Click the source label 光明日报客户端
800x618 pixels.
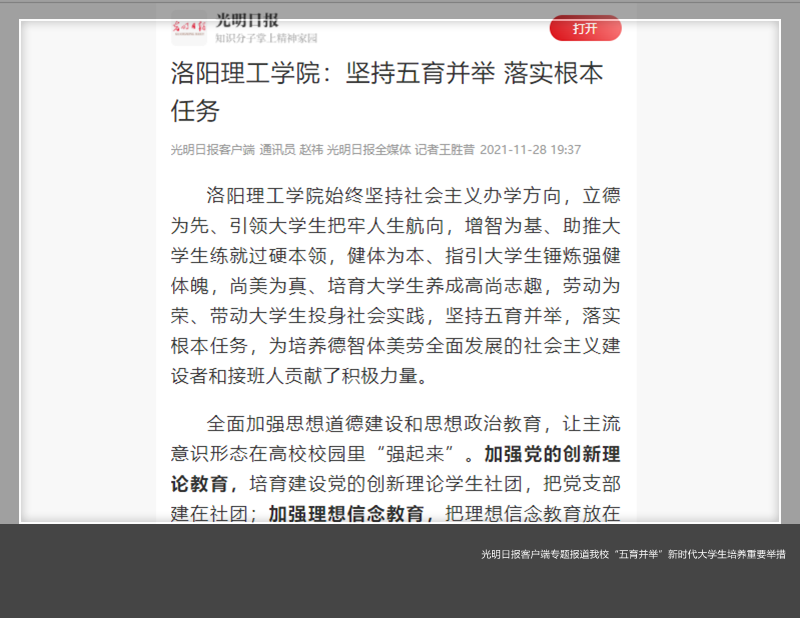(x=212, y=150)
